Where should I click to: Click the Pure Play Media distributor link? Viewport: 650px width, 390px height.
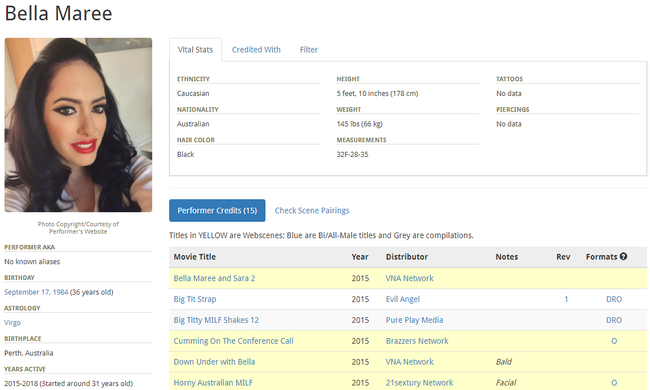(x=414, y=320)
